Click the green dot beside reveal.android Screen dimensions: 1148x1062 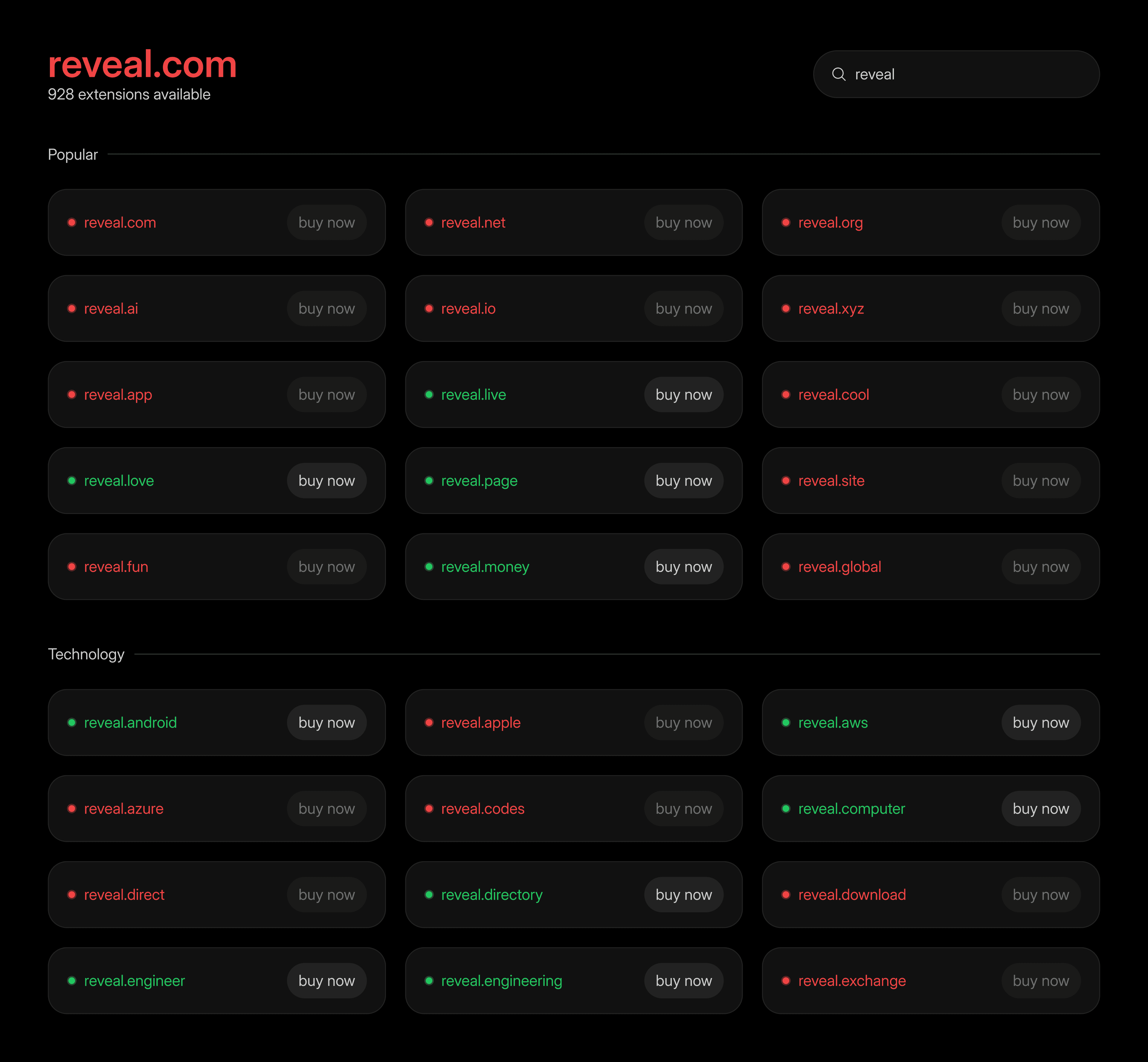72,722
